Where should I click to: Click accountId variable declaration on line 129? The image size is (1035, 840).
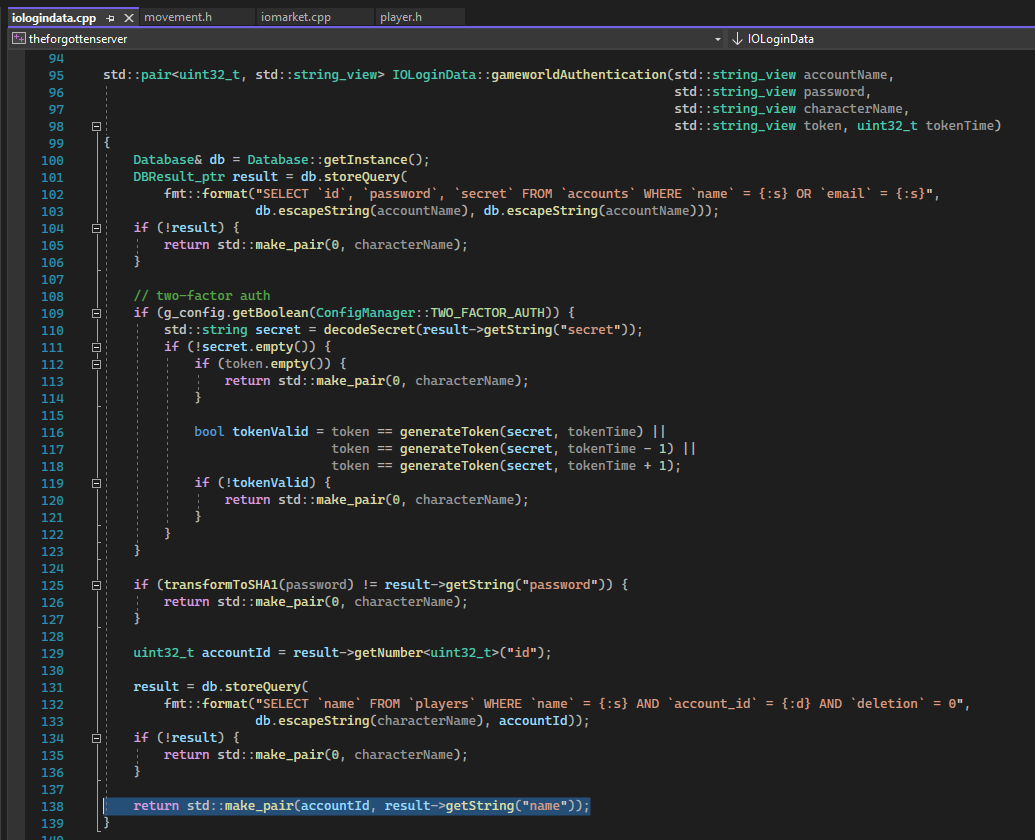[236, 653]
